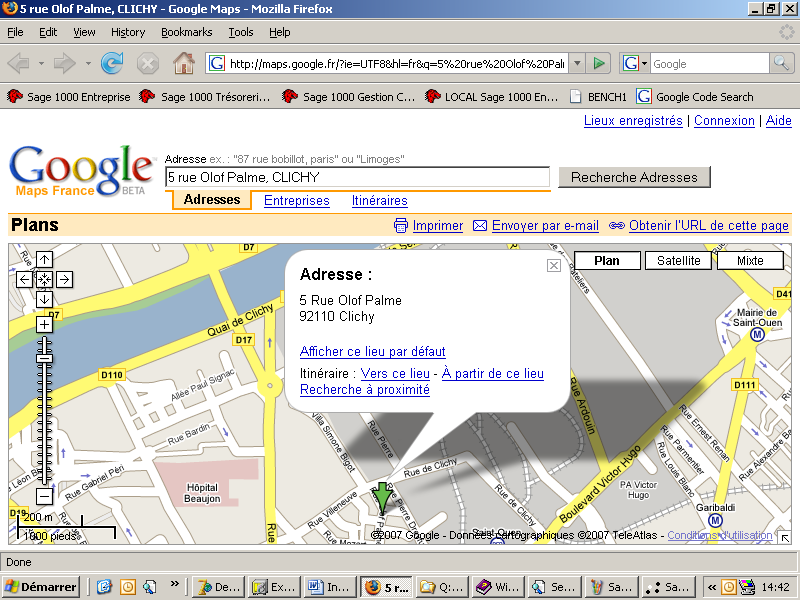Go to the Home page icon
The image size is (800, 600).
tap(184, 64)
